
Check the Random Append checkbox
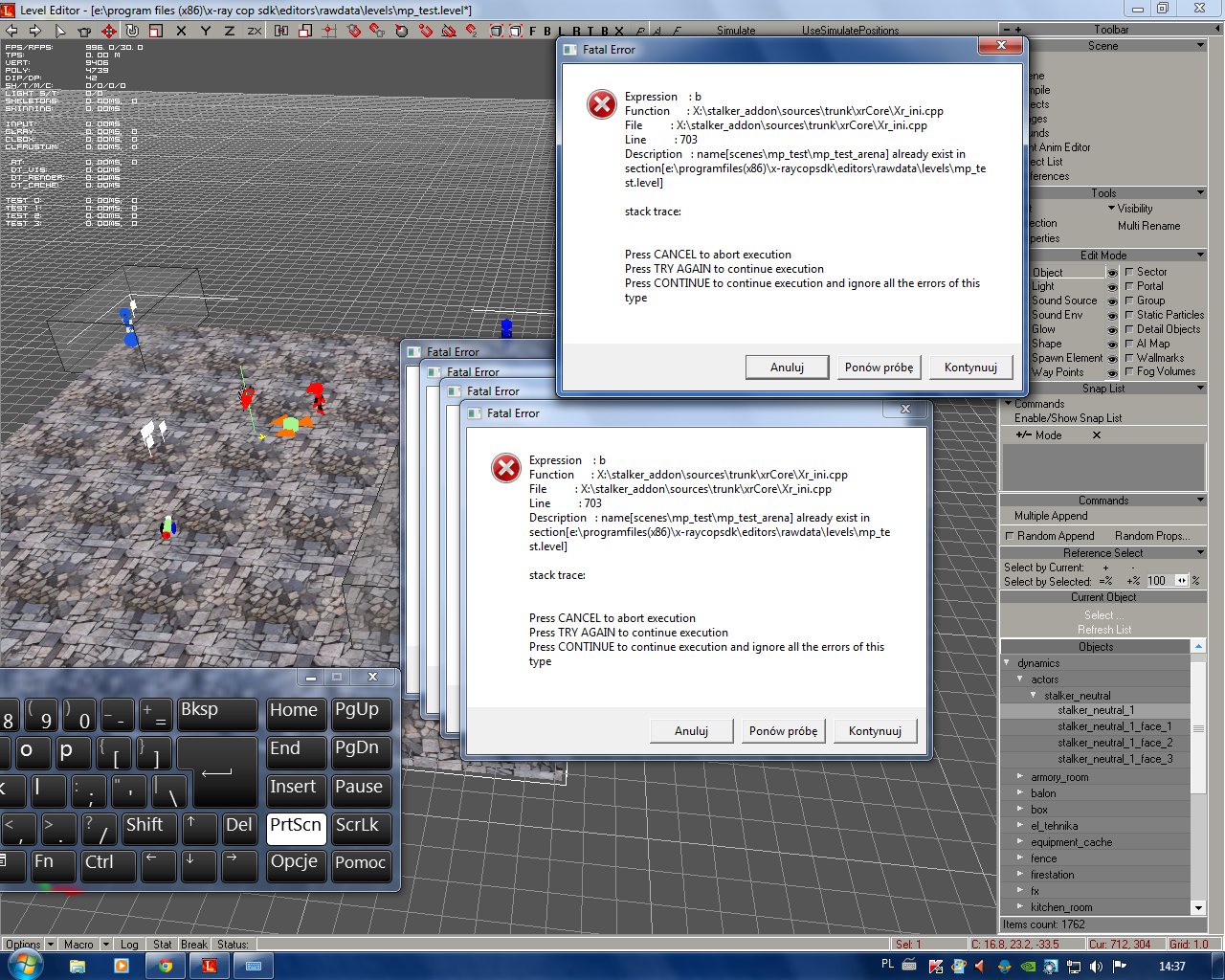[1009, 536]
